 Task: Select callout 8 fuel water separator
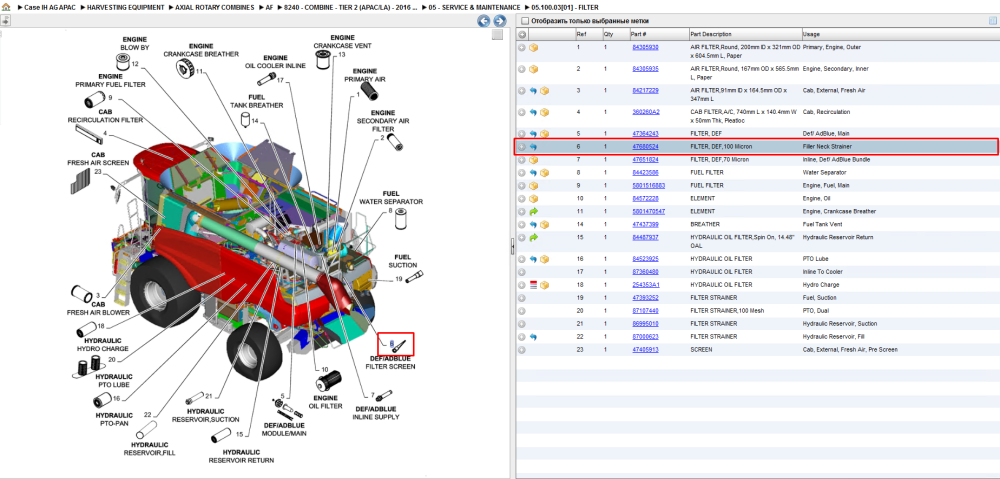point(391,210)
